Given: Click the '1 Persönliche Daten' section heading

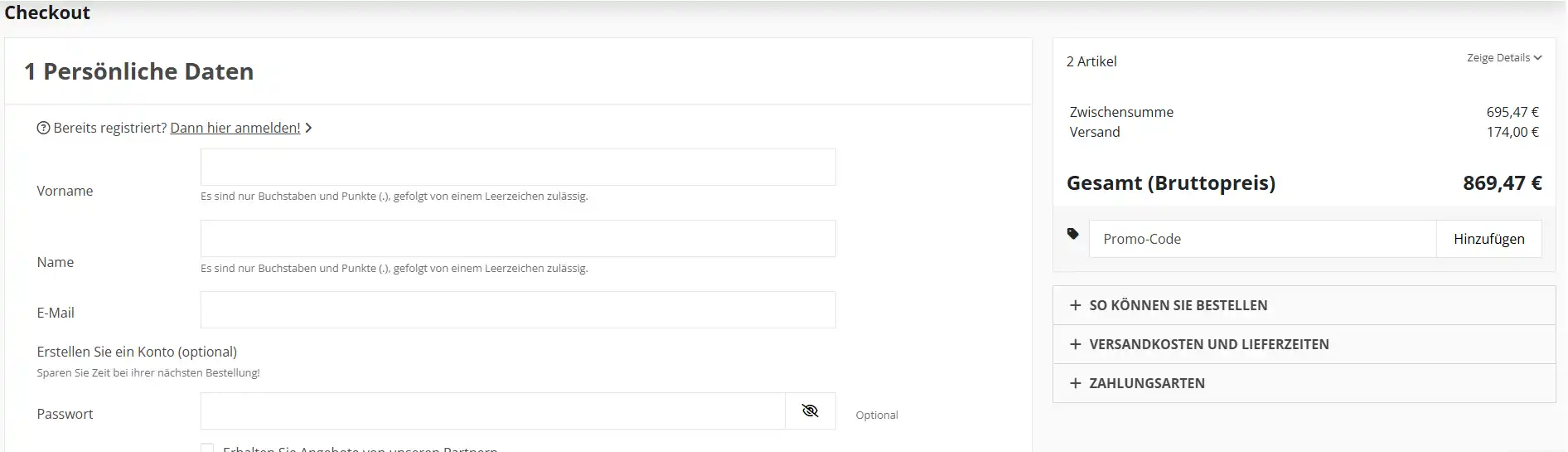Looking at the screenshot, I should click(138, 72).
